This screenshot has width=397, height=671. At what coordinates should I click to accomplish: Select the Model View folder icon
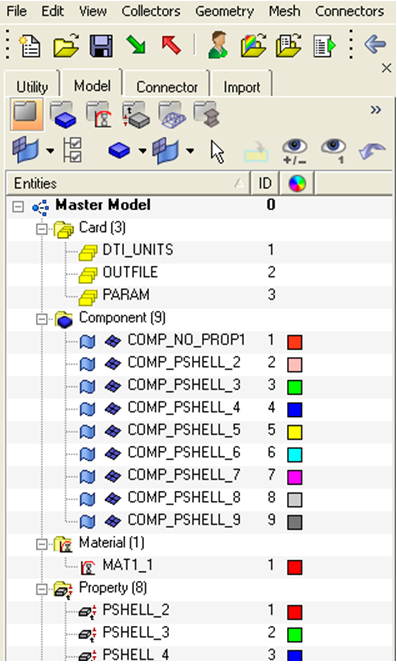tap(27, 114)
